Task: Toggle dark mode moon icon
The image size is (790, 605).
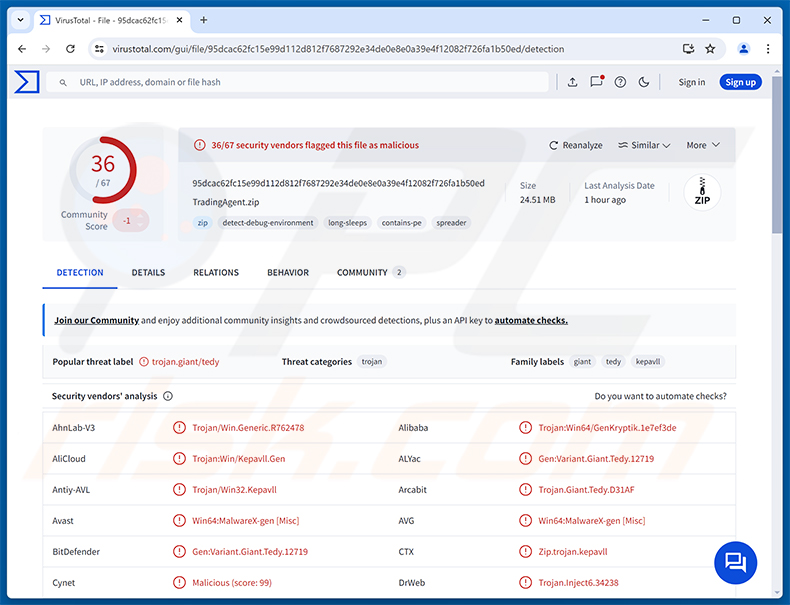Action: tap(643, 82)
